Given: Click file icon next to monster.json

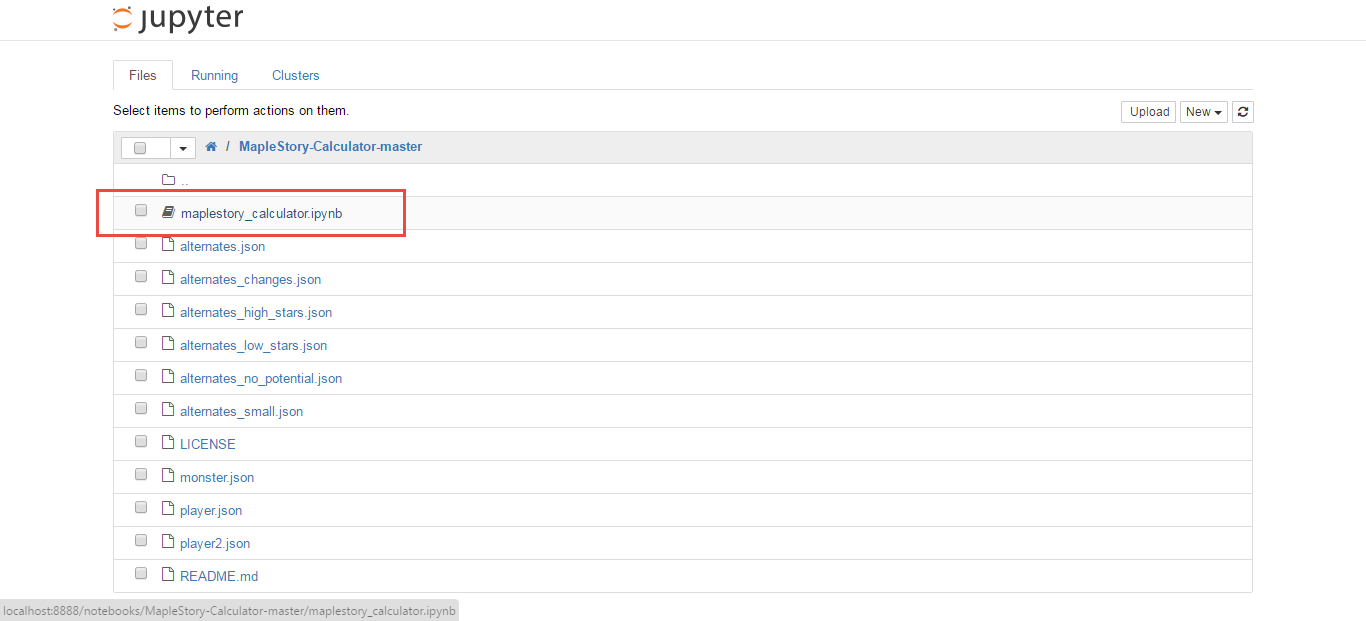Looking at the screenshot, I should [168, 476].
